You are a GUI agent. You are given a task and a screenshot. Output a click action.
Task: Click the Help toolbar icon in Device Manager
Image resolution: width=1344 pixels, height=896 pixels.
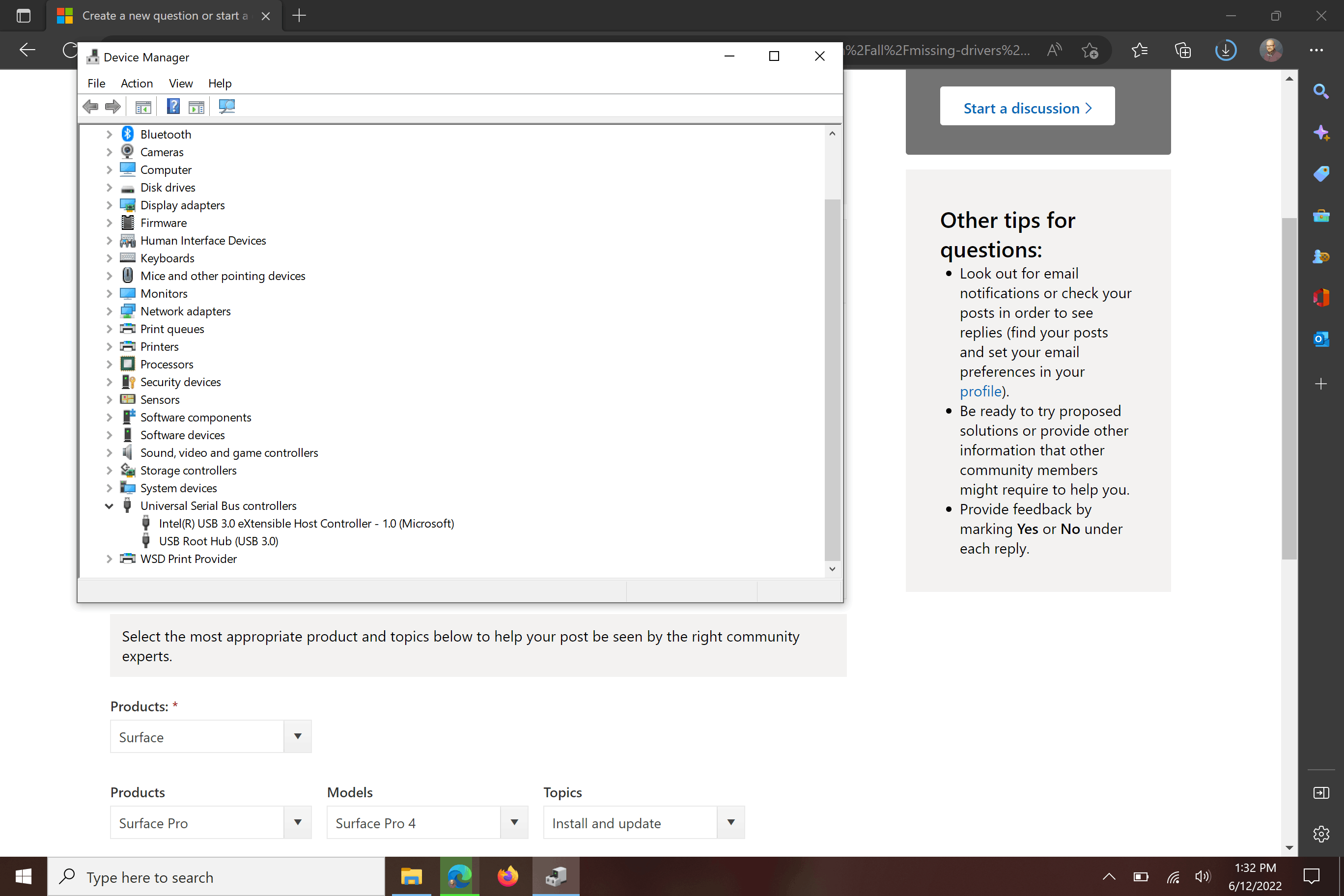(173, 106)
